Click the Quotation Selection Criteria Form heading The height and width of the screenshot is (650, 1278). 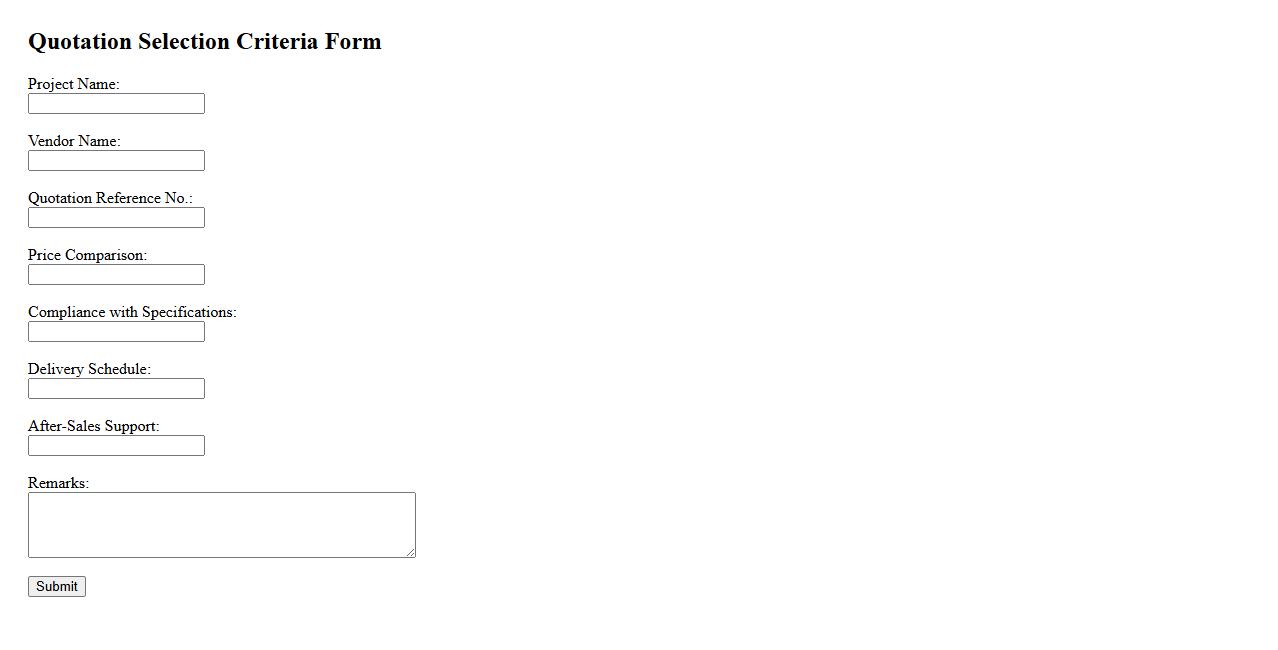coord(205,42)
